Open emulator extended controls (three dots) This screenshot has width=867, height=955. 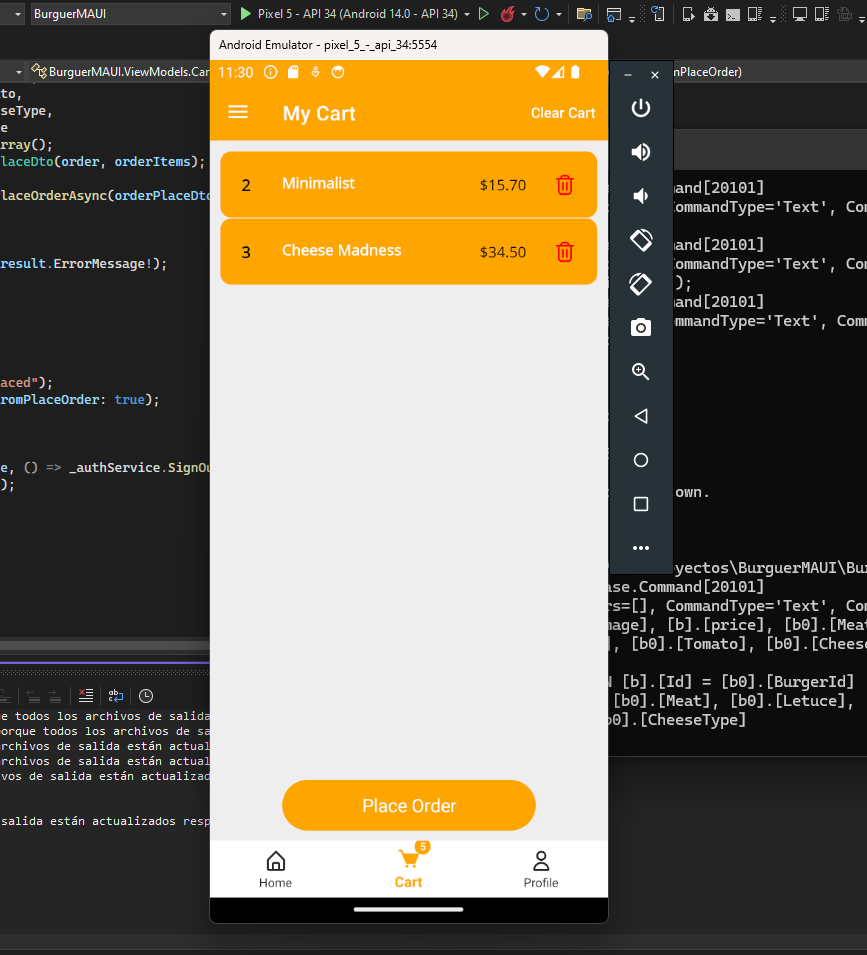coord(641,548)
